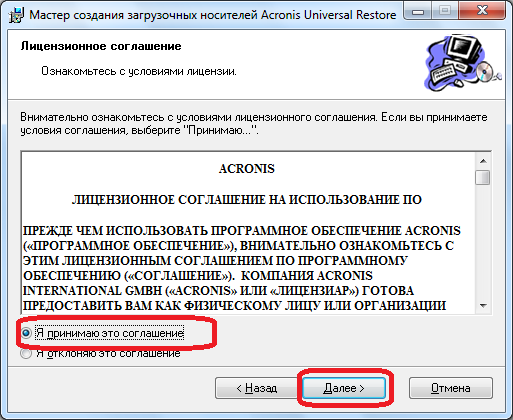Click the license text scroll-down arrow
Image resolution: width=513 pixels, height=420 pixels.
pos(483,305)
